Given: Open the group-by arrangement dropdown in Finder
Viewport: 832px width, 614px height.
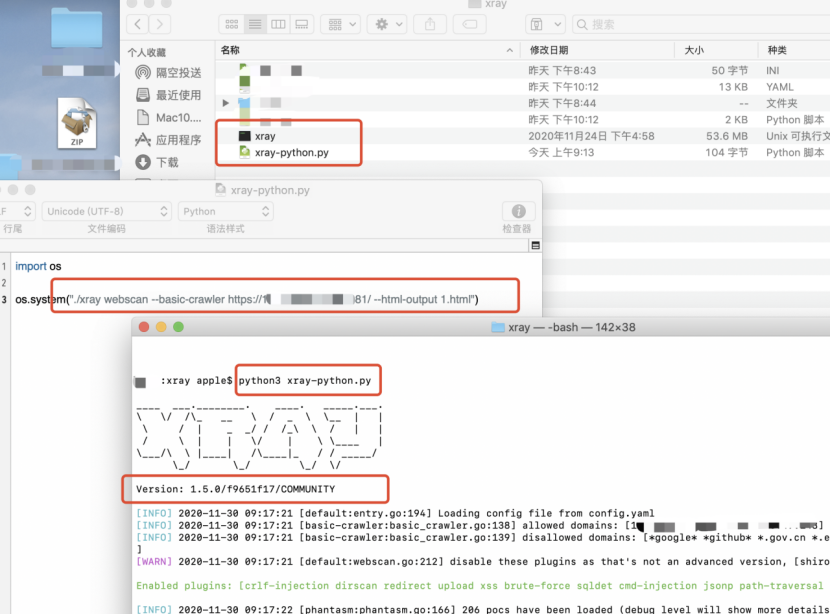Looking at the screenshot, I should 341,24.
